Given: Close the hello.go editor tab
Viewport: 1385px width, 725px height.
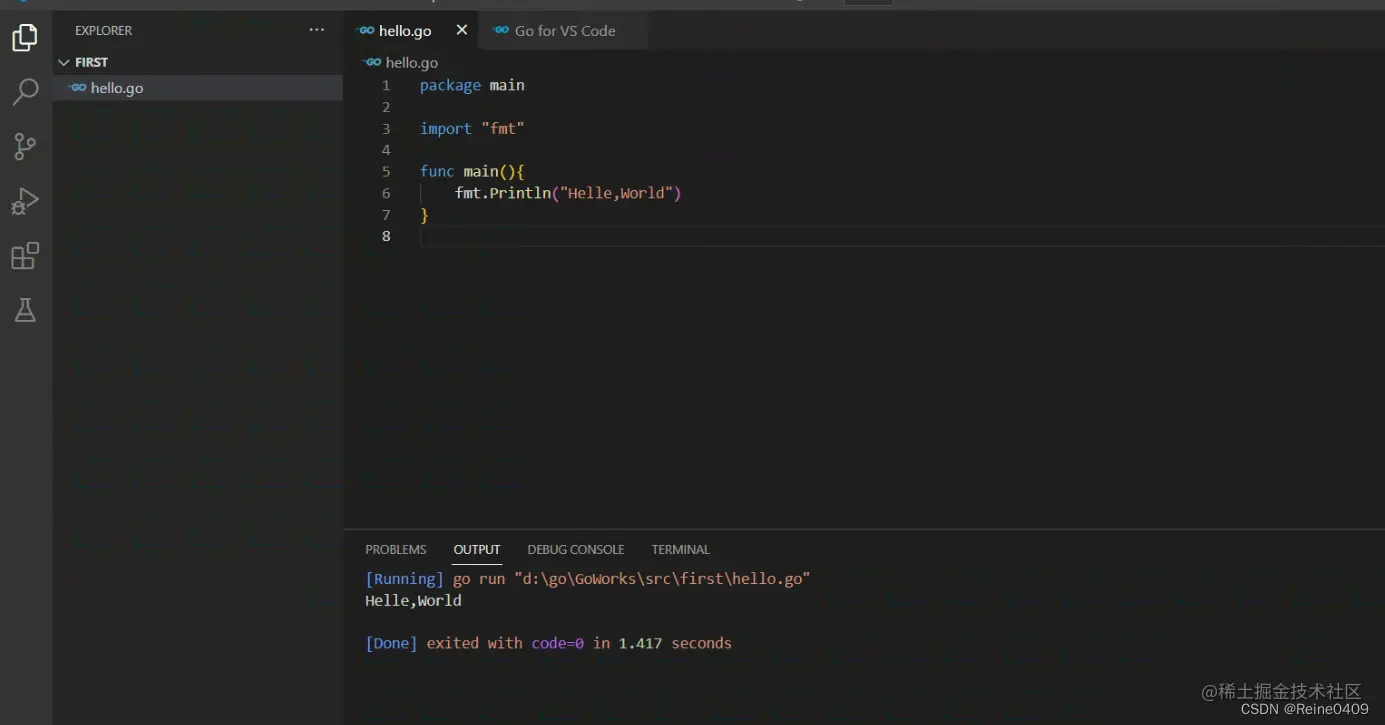Looking at the screenshot, I should click(x=462, y=30).
